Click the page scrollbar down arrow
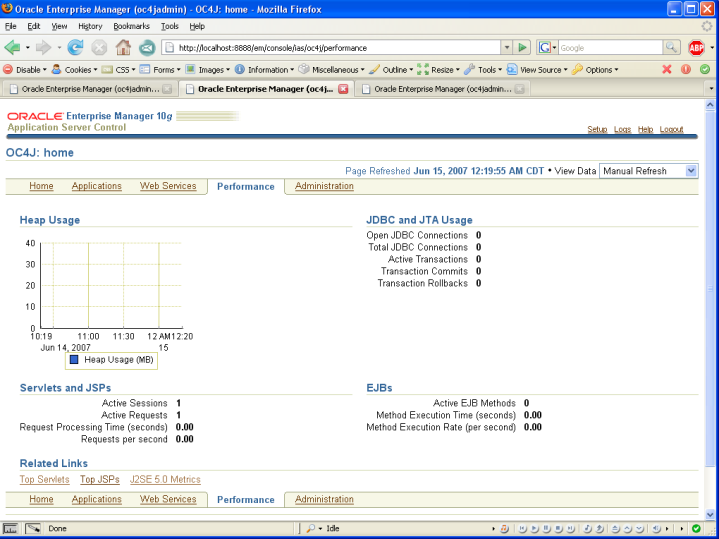 tap(710, 515)
